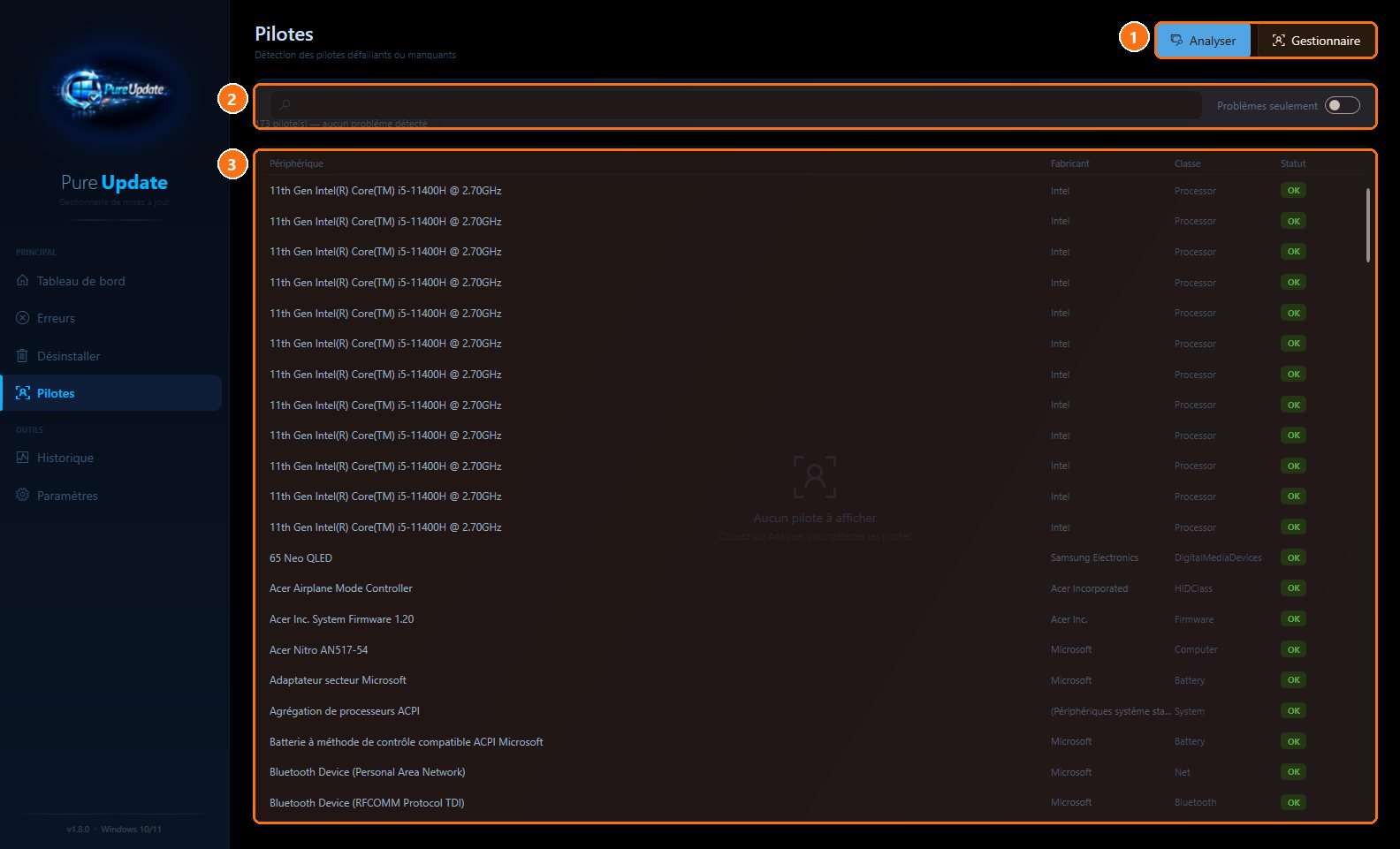Select Batterie à méthode de contrôle row
Screen dimensions: 1400x849
(813, 741)
